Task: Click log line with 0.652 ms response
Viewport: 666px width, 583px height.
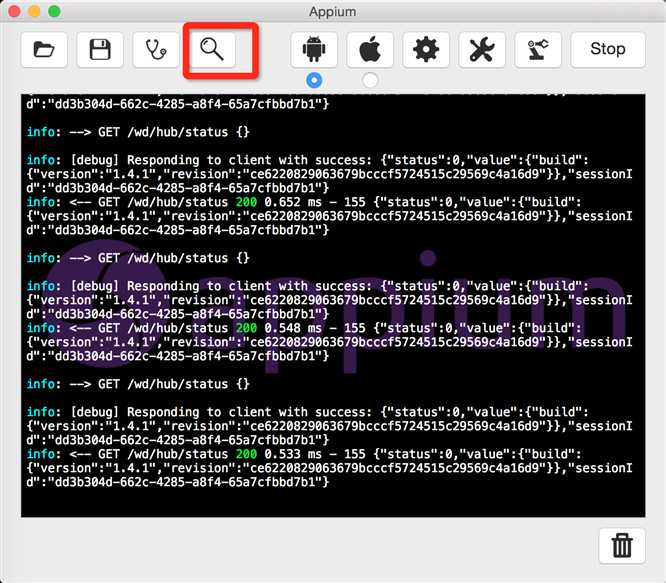Action: [x=303, y=202]
